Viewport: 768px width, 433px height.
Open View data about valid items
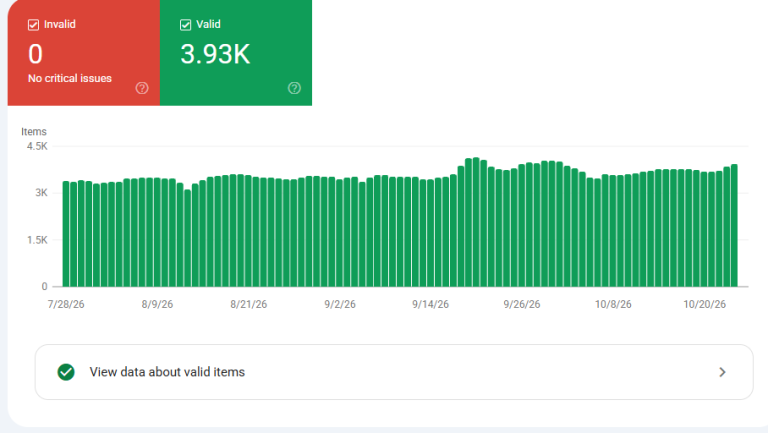(x=394, y=372)
